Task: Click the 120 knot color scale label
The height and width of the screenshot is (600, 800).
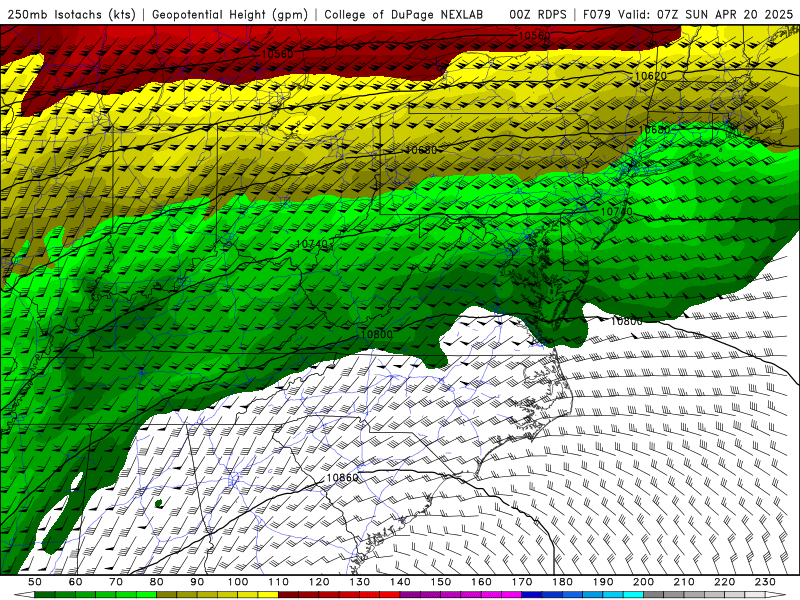Action: pos(319,582)
